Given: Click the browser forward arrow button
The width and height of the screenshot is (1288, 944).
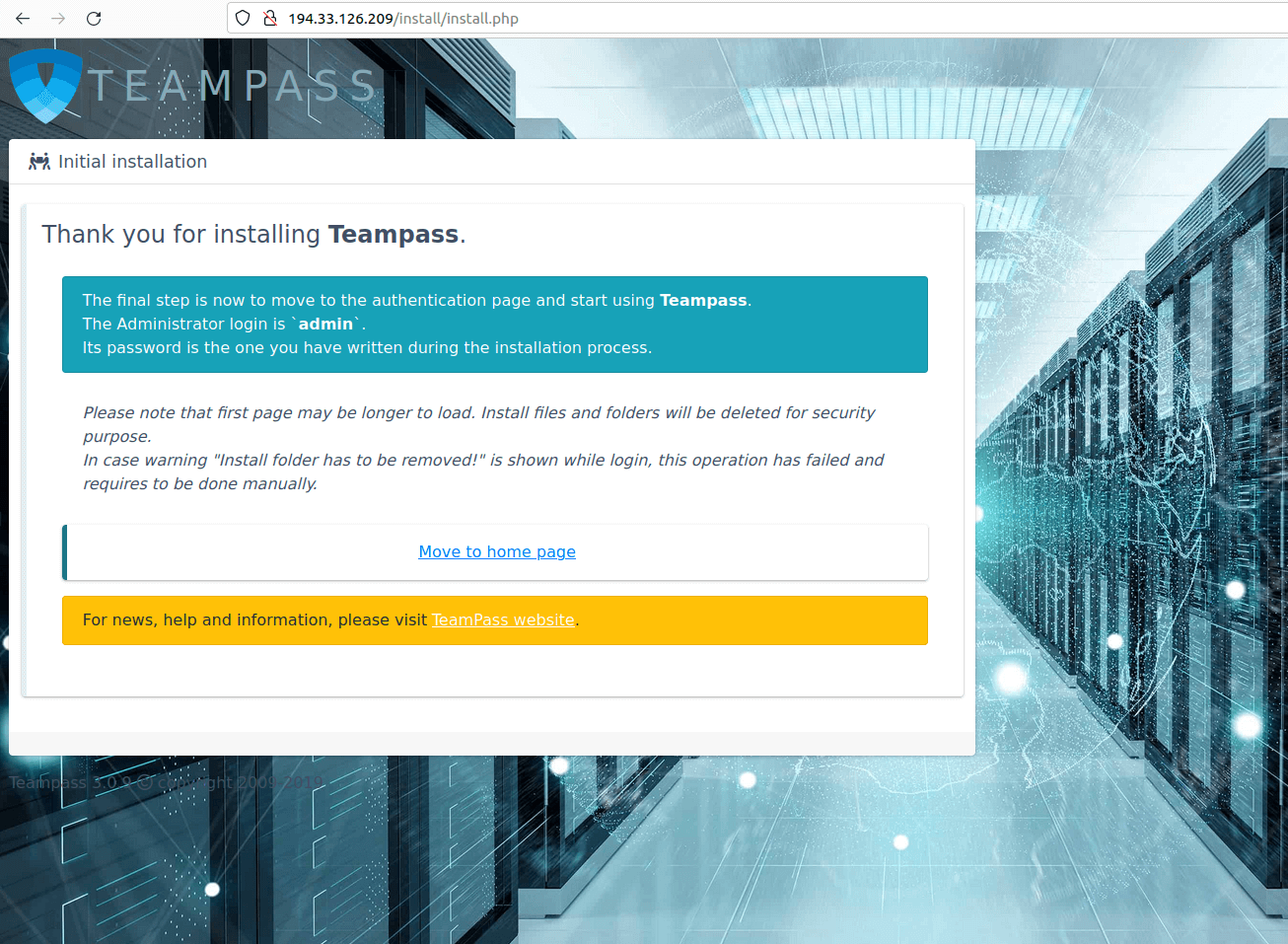Looking at the screenshot, I should [x=58, y=19].
